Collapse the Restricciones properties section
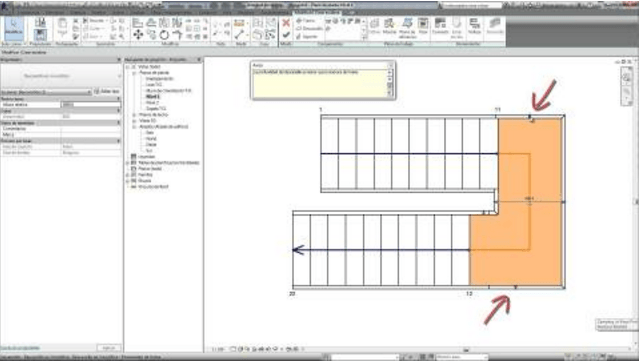Viewport: 640px width, 362px height. (x=119, y=99)
